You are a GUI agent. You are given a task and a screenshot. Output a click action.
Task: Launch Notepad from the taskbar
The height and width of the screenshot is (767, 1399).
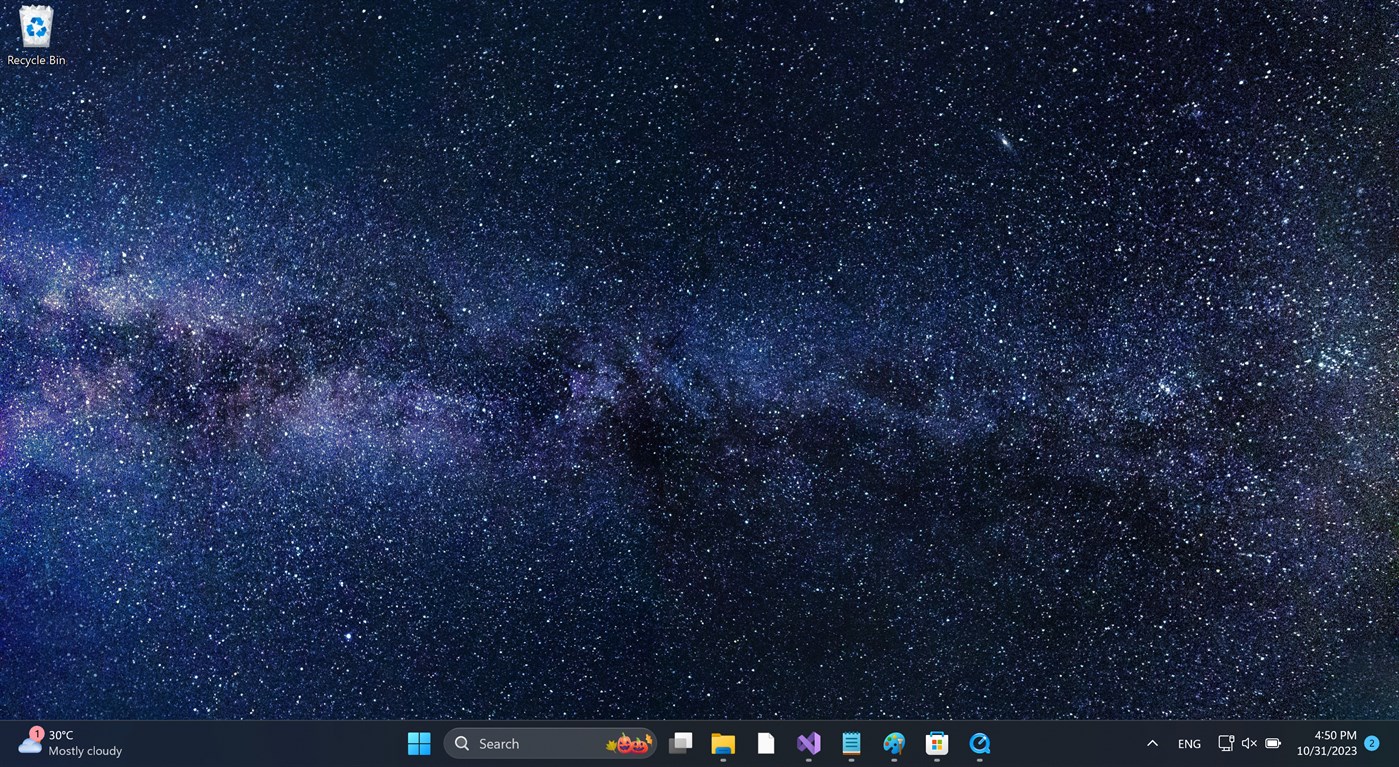(850, 743)
